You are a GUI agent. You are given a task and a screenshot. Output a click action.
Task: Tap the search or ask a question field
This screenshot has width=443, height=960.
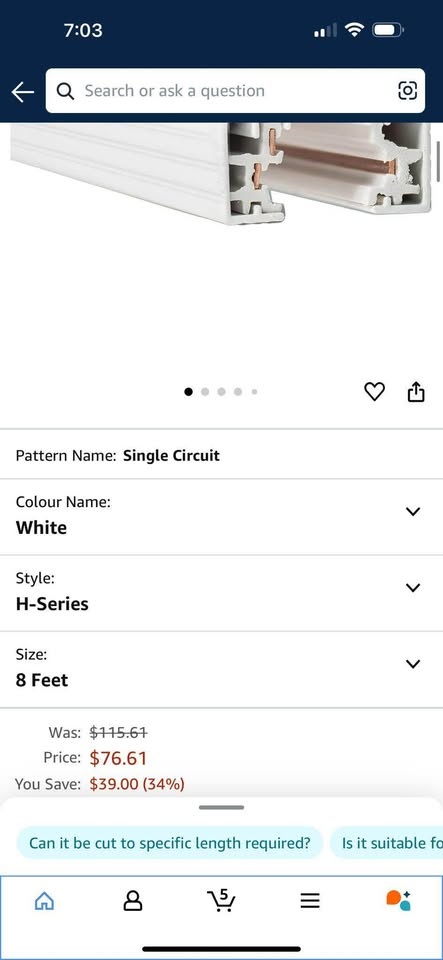pos(236,91)
